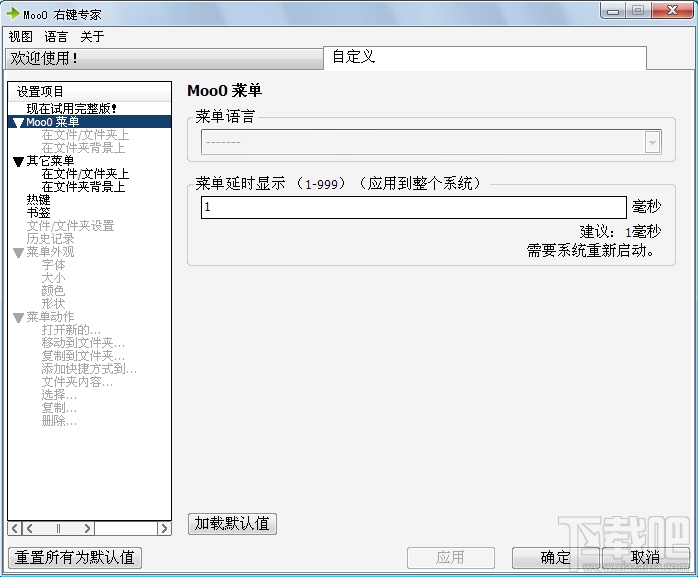Switch to the 自定义 tab
This screenshot has width=698, height=577.
tap(484, 57)
